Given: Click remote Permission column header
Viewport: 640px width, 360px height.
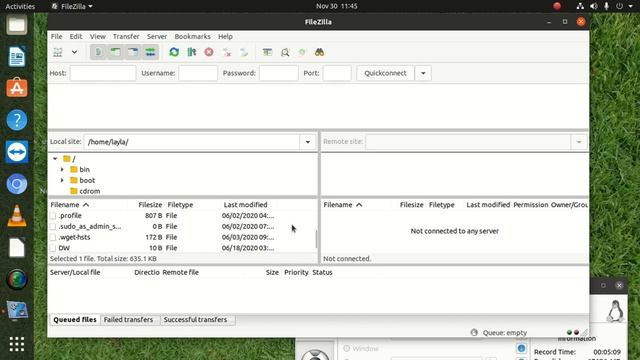Looking at the screenshot, I should click(531, 205).
